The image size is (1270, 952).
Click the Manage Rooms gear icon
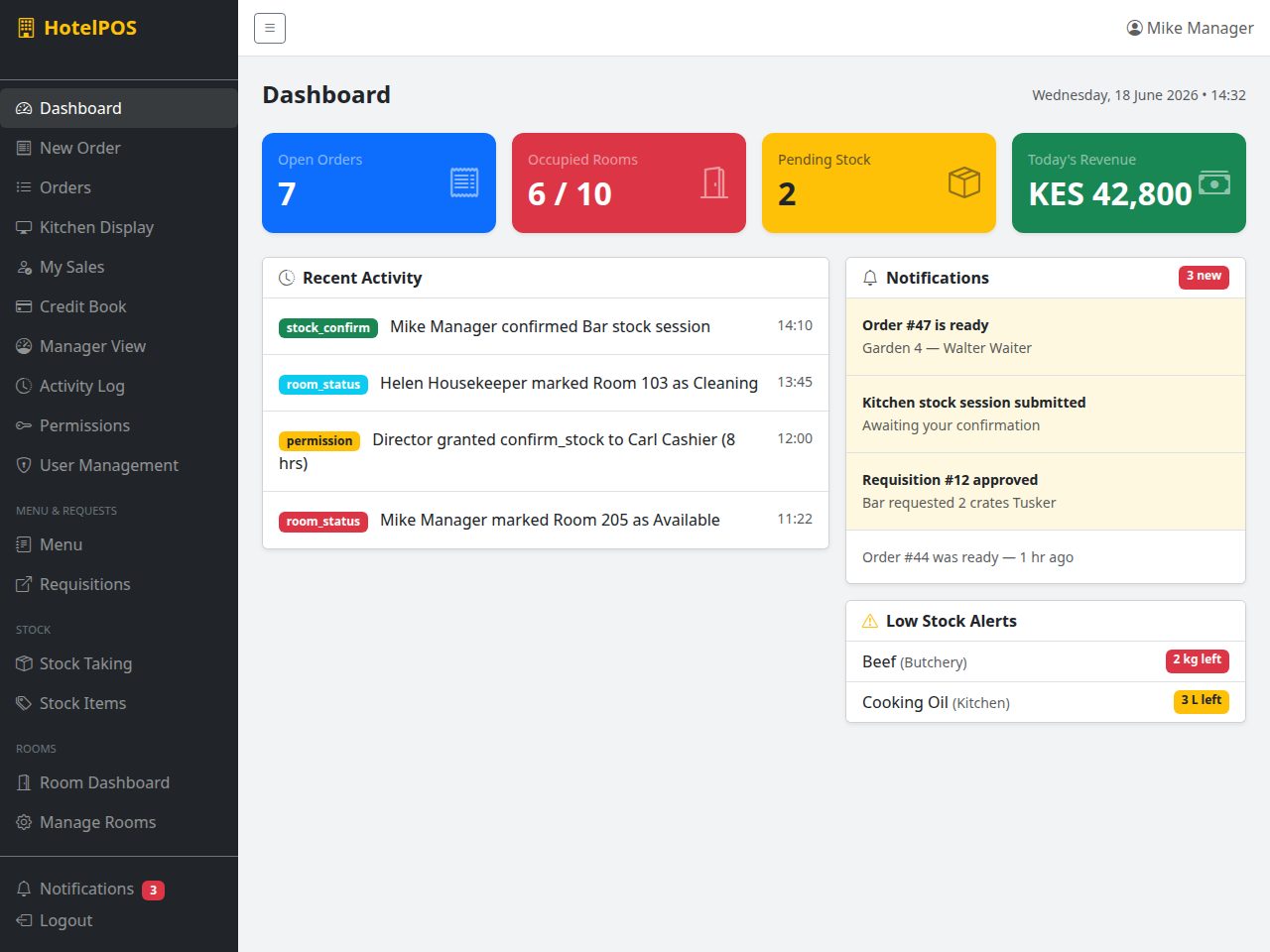tap(24, 822)
